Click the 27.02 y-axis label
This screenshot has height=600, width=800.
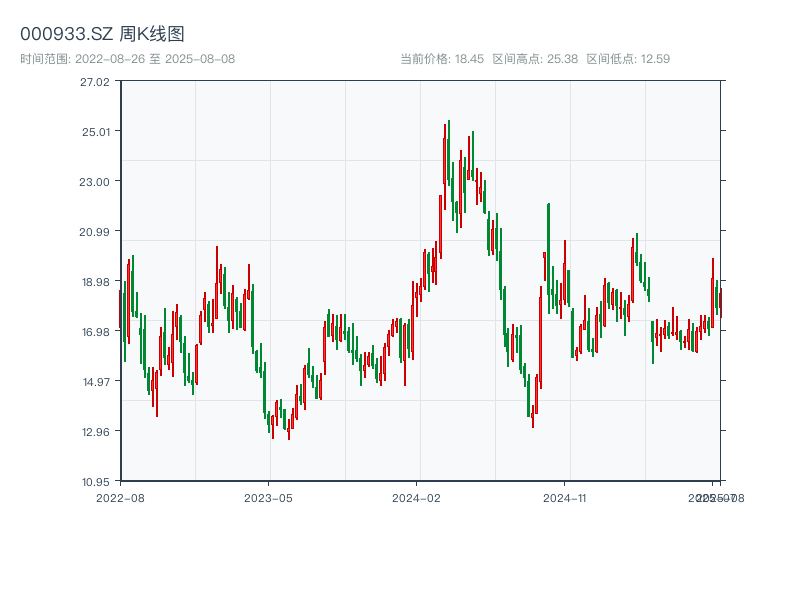pos(96,81)
